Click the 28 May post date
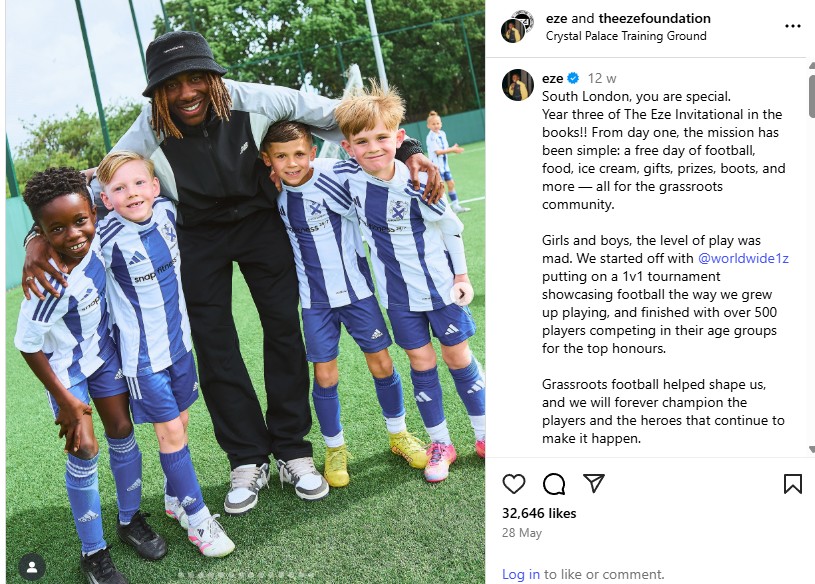 click(x=522, y=533)
